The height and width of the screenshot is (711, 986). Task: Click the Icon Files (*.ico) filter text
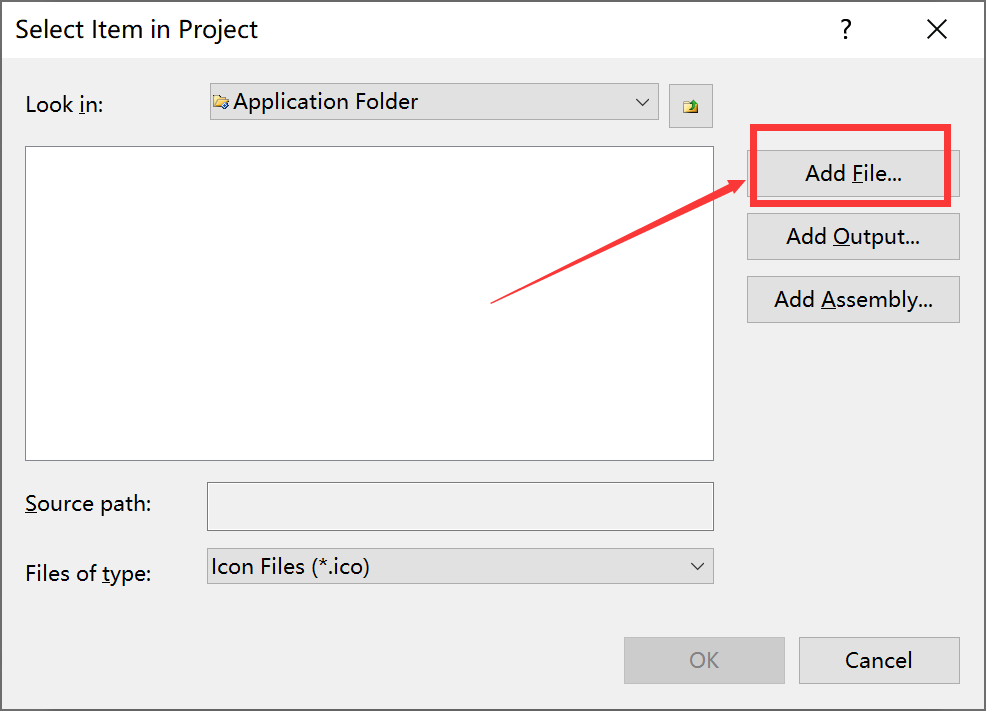pos(290,567)
